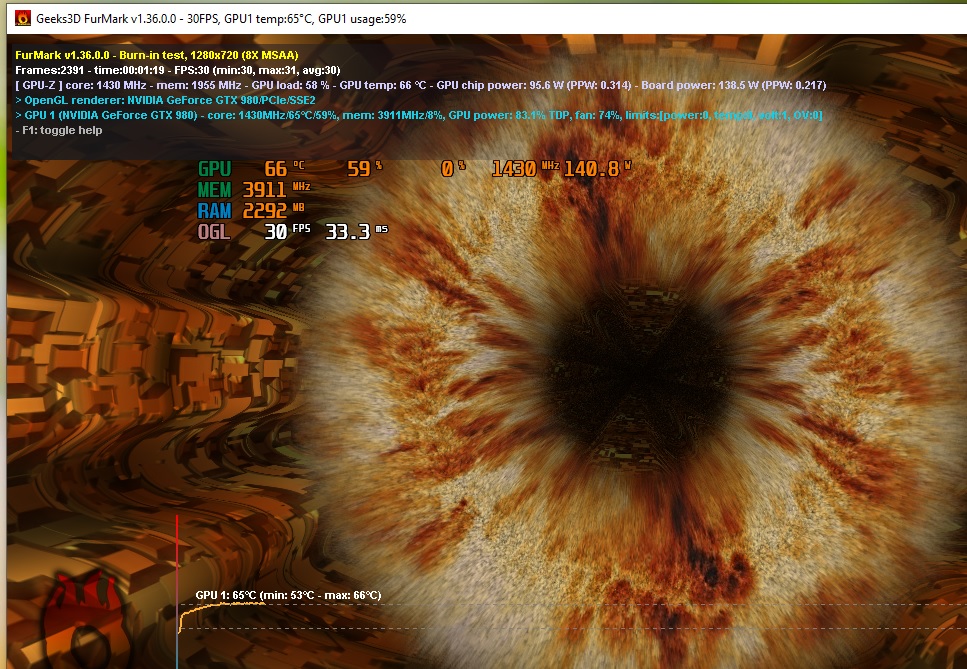Click the blue 'RAM' overlay label
The image size is (967, 669).
click(x=215, y=211)
